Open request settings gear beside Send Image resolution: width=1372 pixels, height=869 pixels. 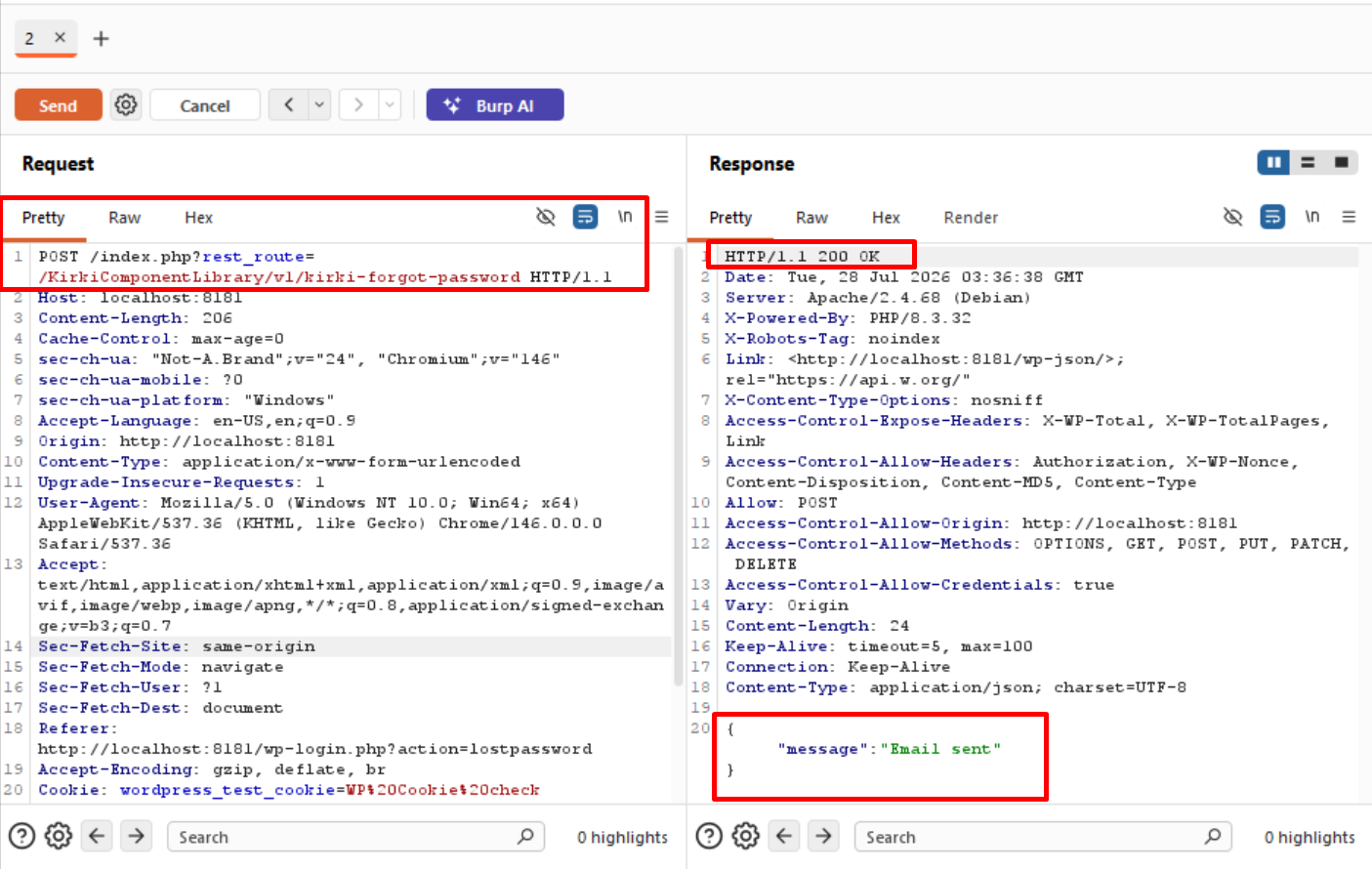click(126, 104)
